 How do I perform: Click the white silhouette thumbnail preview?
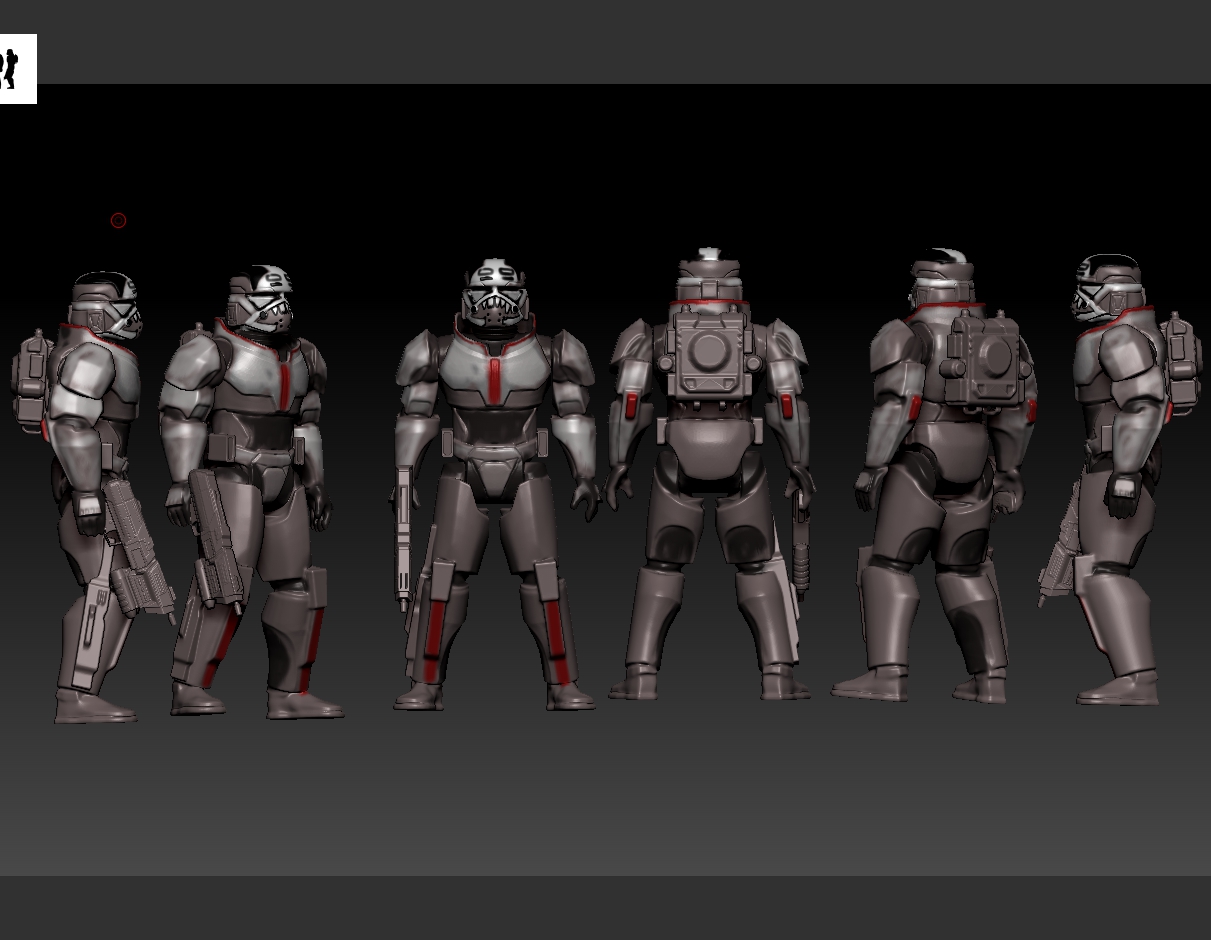pos(18,69)
